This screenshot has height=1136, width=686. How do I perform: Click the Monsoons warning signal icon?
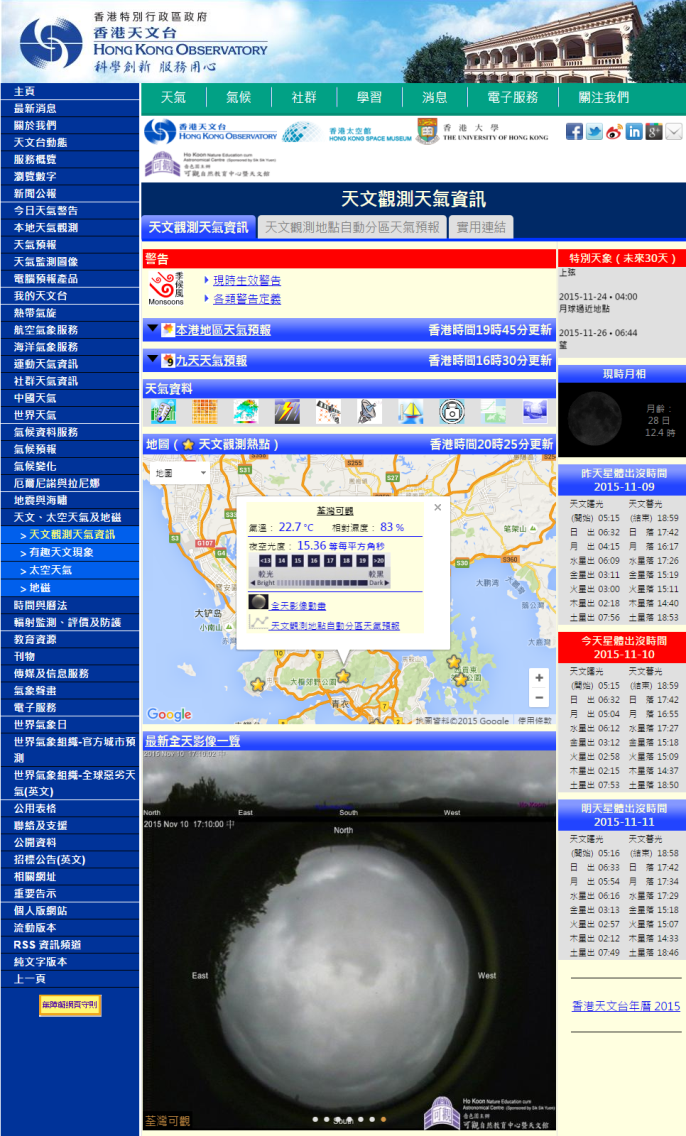coord(166,288)
